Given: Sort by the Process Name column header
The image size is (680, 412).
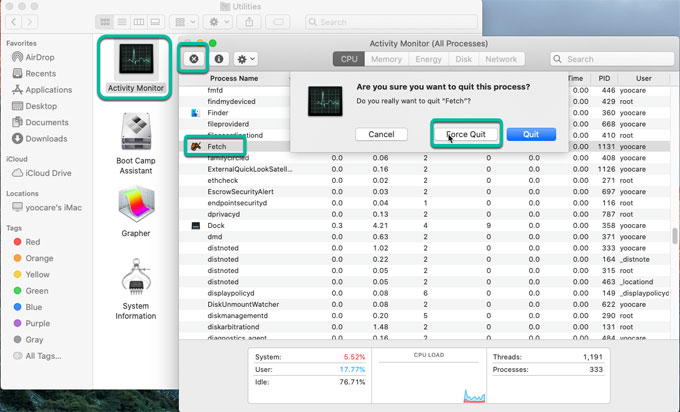Looking at the screenshot, I should pyautogui.click(x=235, y=78).
